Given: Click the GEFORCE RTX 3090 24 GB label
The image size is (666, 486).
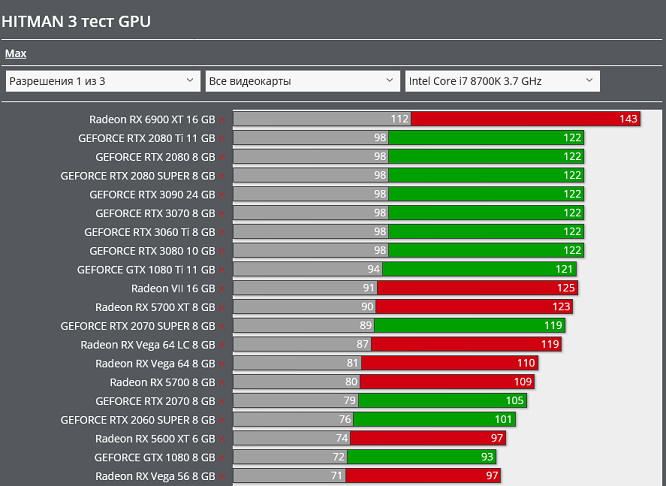Looking at the screenshot, I should (152, 195).
